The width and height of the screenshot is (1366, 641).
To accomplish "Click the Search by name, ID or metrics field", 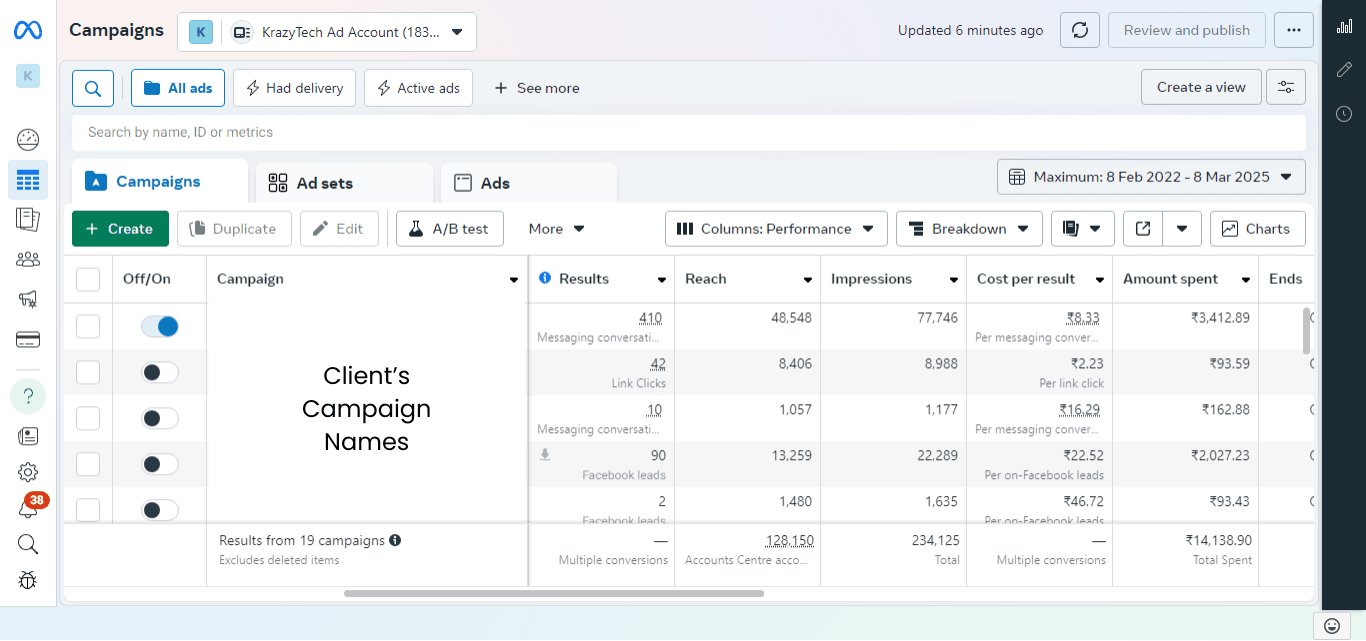I will point(689,132).
